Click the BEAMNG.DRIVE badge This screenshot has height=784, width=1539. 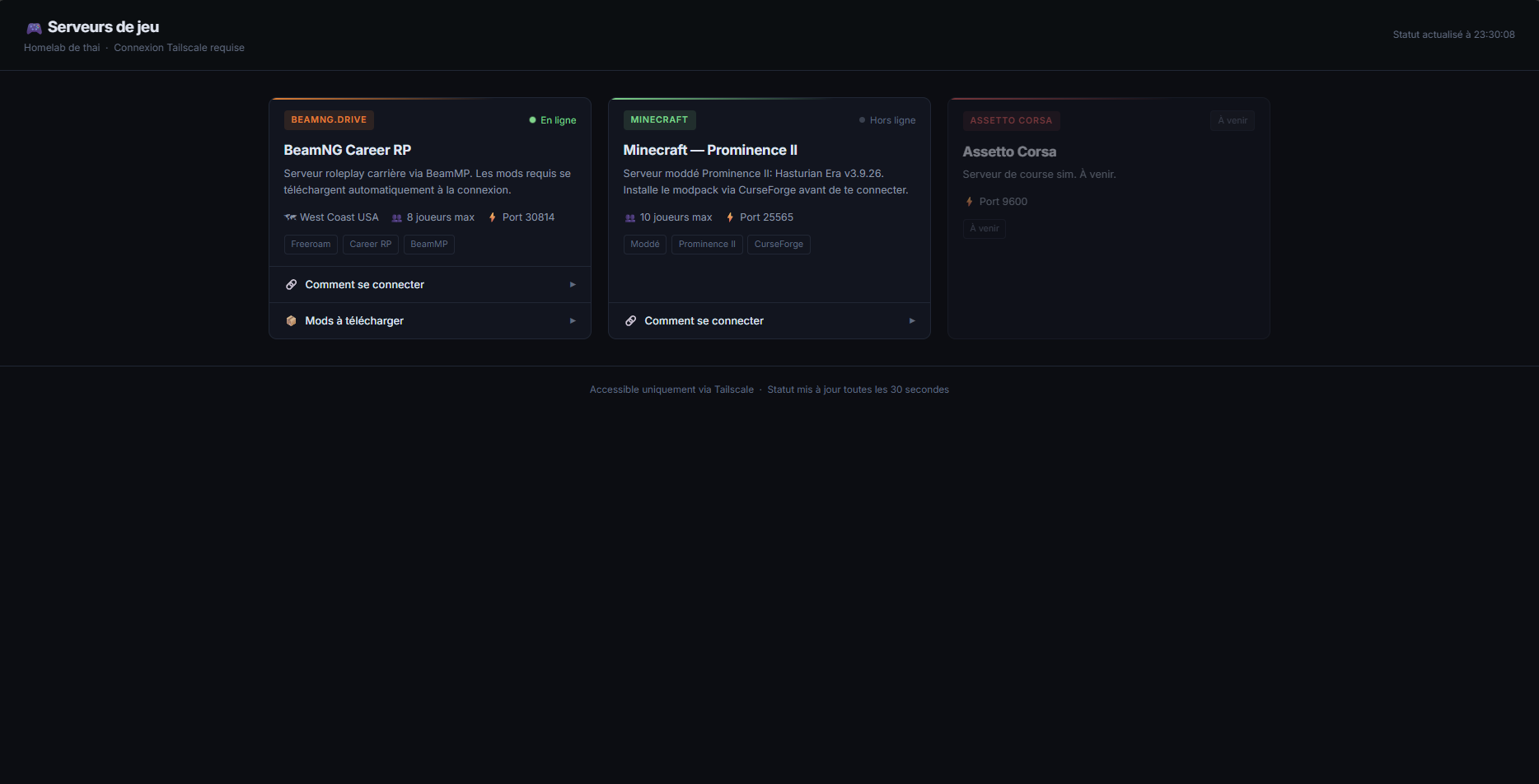pos(329,120)
